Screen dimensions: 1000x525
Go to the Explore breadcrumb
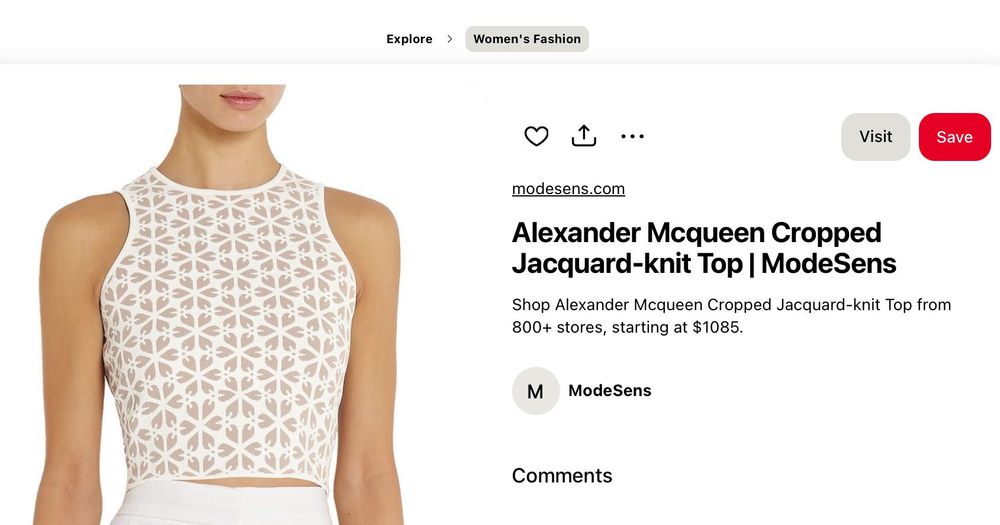pos(409,39)
